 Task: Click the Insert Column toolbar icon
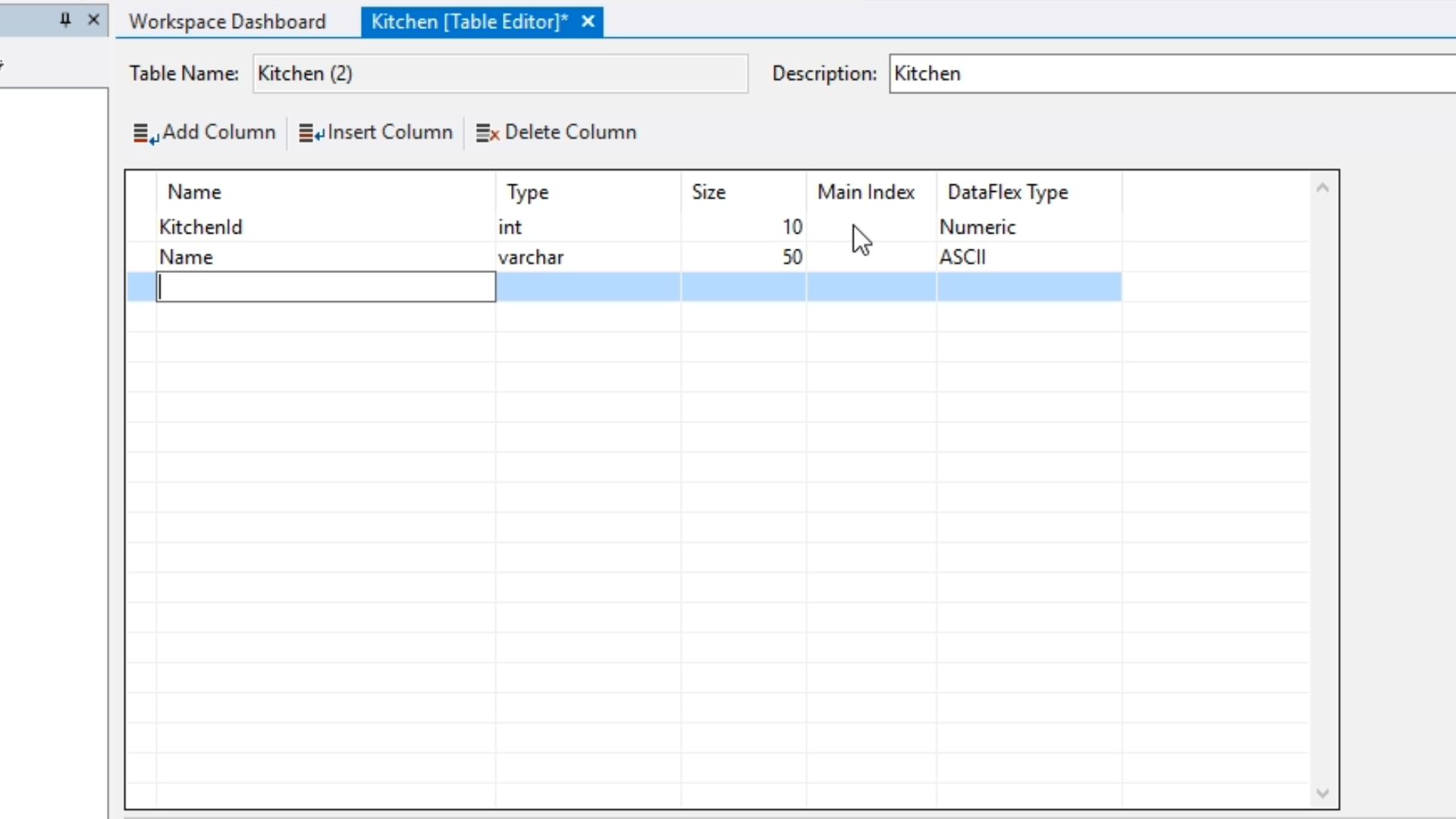(310, 133)
